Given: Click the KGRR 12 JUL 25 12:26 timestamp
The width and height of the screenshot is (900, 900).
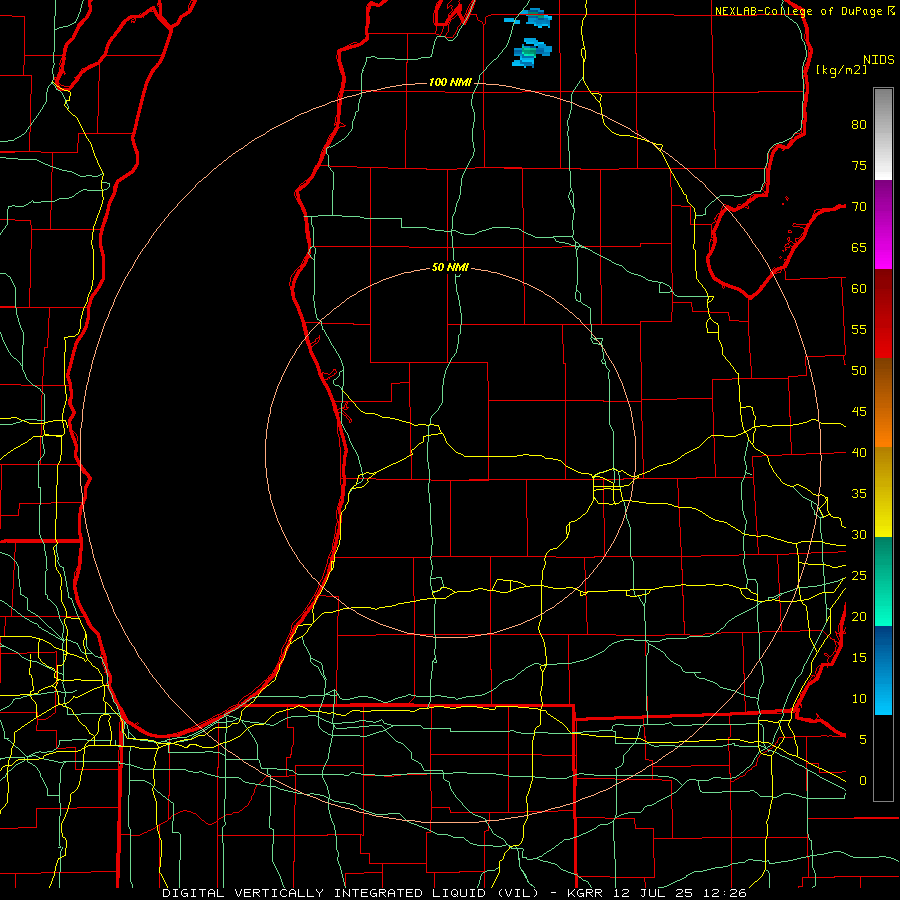Looking at the screenshot, I should (657, 893).
